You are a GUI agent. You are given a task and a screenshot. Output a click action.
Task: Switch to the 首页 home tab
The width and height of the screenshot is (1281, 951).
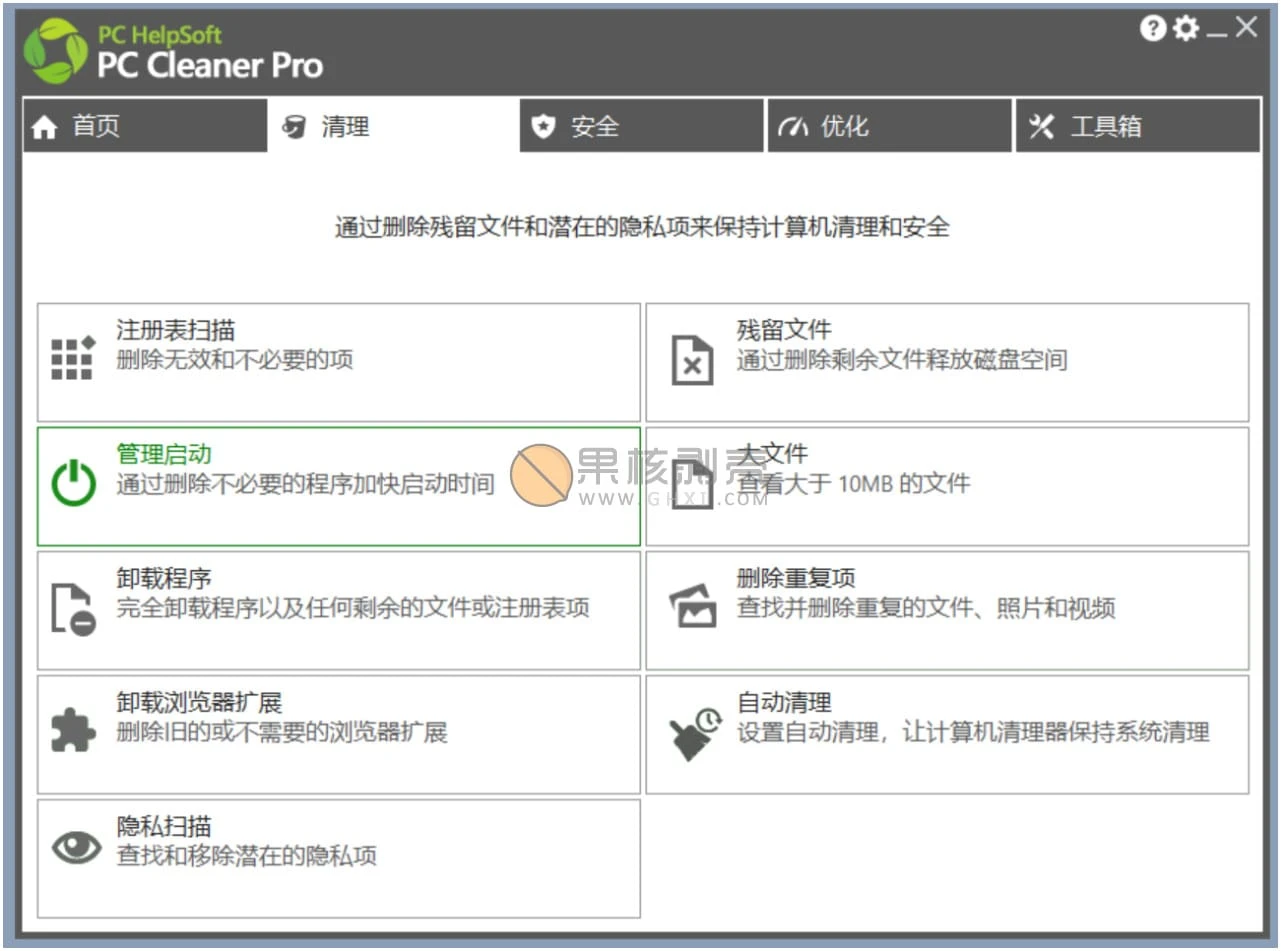[145, 126]
